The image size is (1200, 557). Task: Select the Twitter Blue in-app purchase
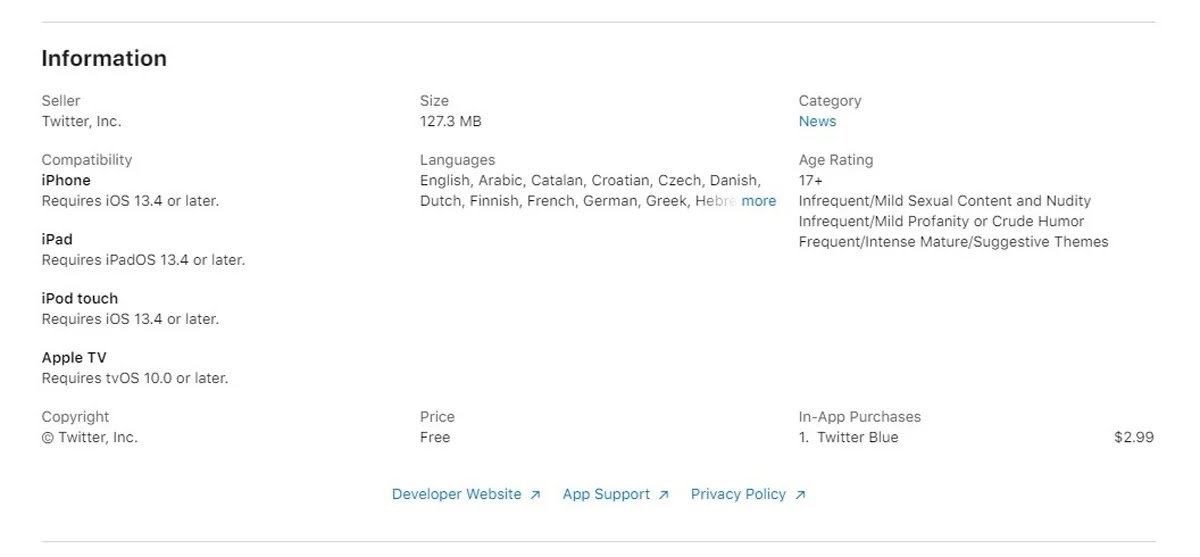(x=857, y=437)
